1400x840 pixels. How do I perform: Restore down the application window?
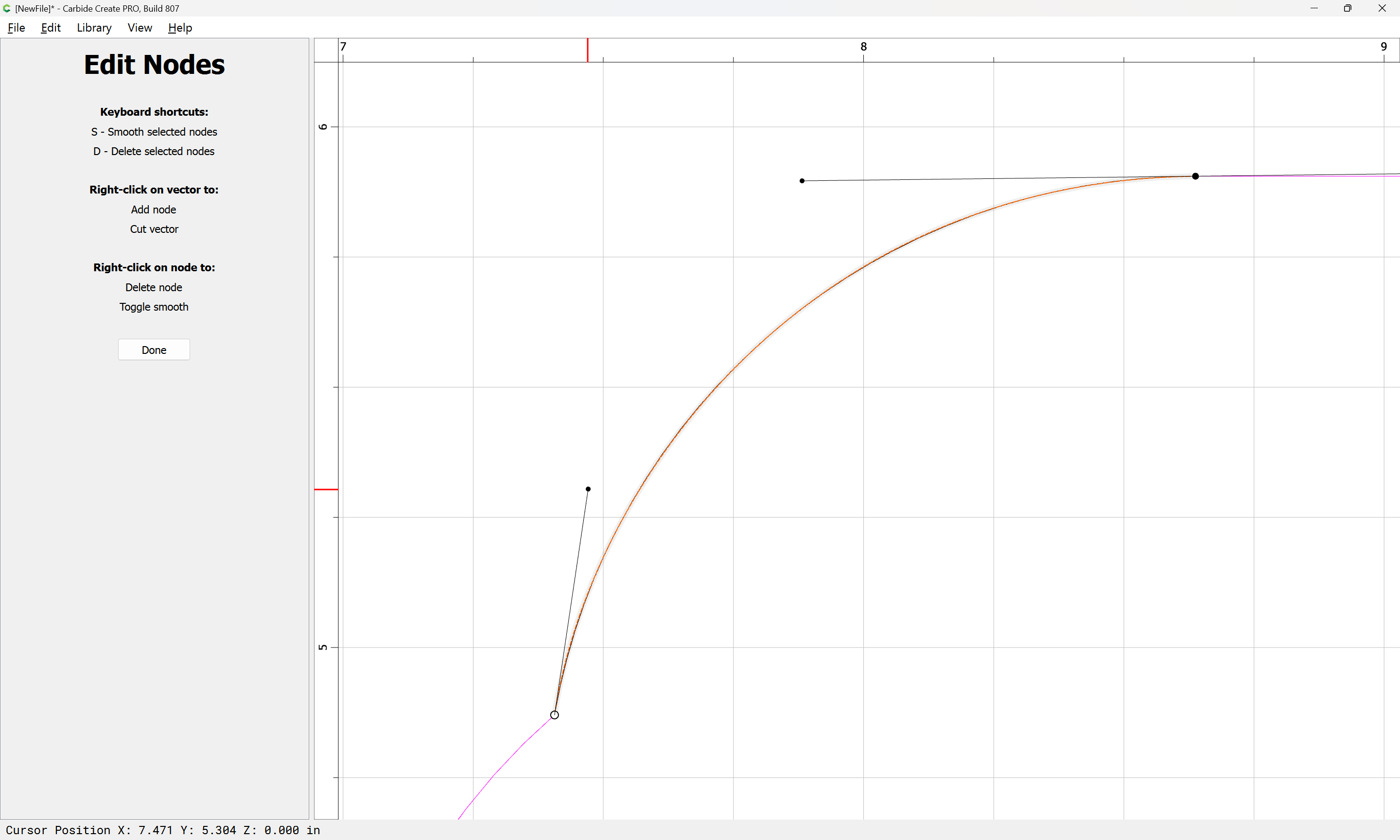1347,8
